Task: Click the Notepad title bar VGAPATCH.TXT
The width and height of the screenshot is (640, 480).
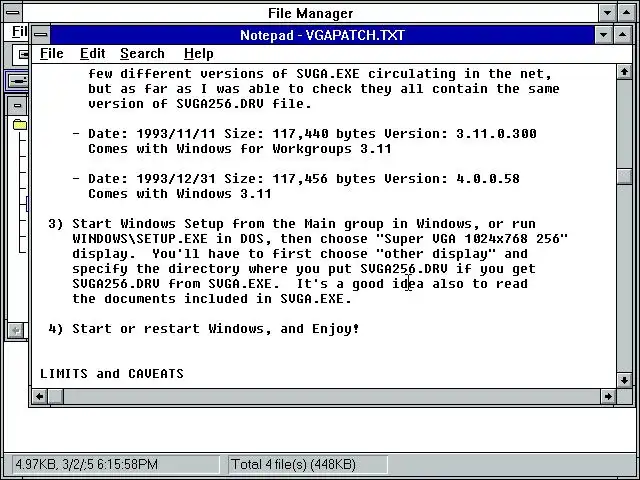Action: (322, 35)
